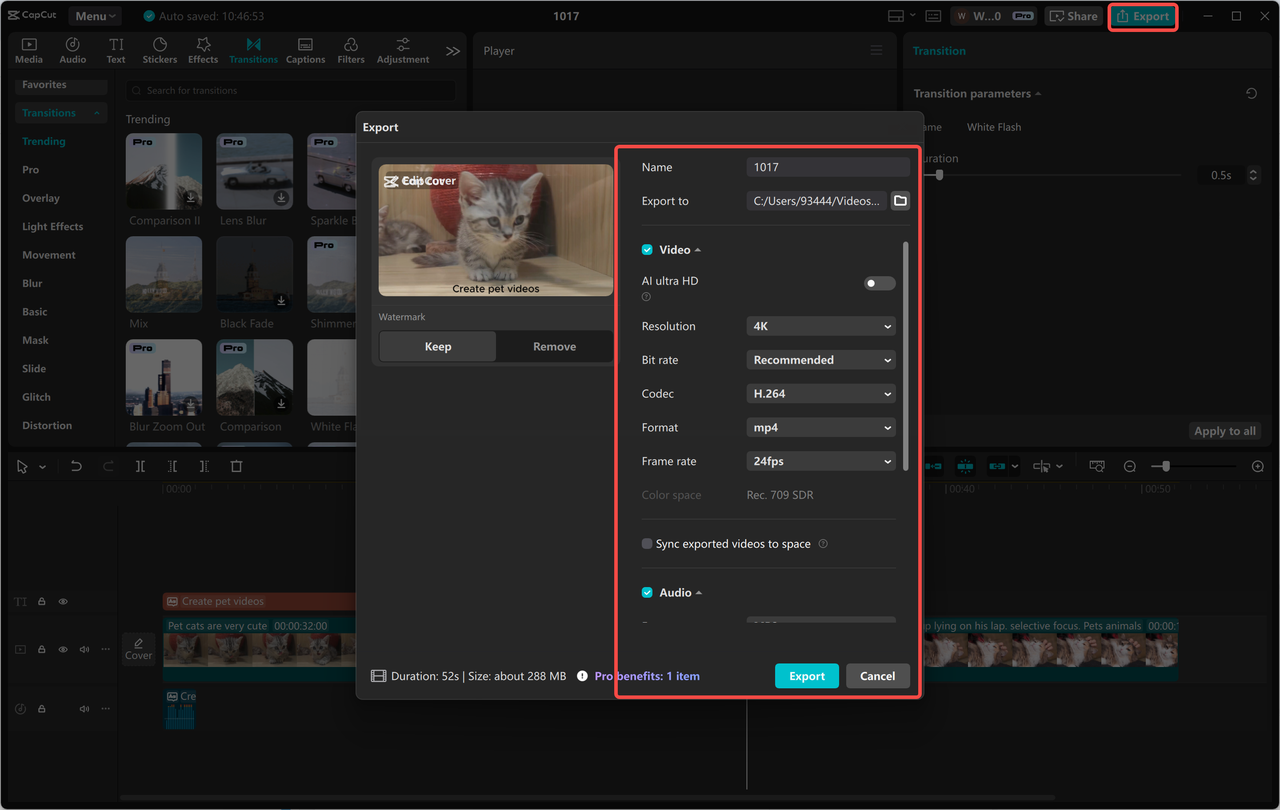Viewport: 1280px width, 810px height.
Task: Open the Format mp4 dropdown
Action: tap(820, 428)
